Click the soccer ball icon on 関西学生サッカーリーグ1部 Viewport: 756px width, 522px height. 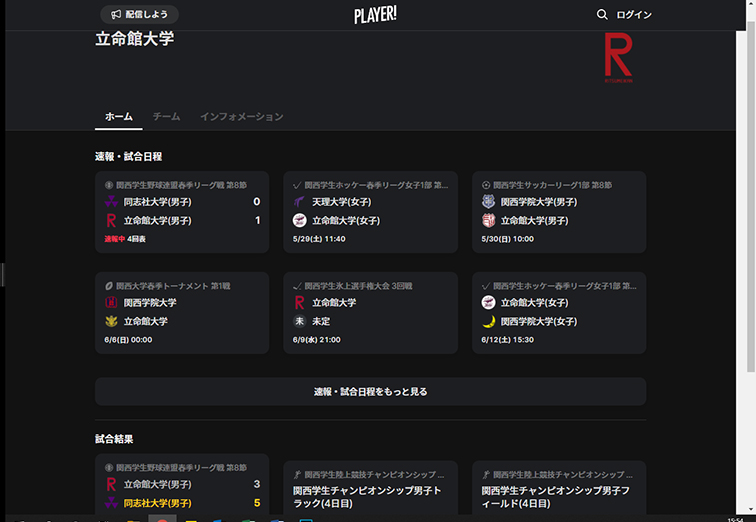point(486,185)
